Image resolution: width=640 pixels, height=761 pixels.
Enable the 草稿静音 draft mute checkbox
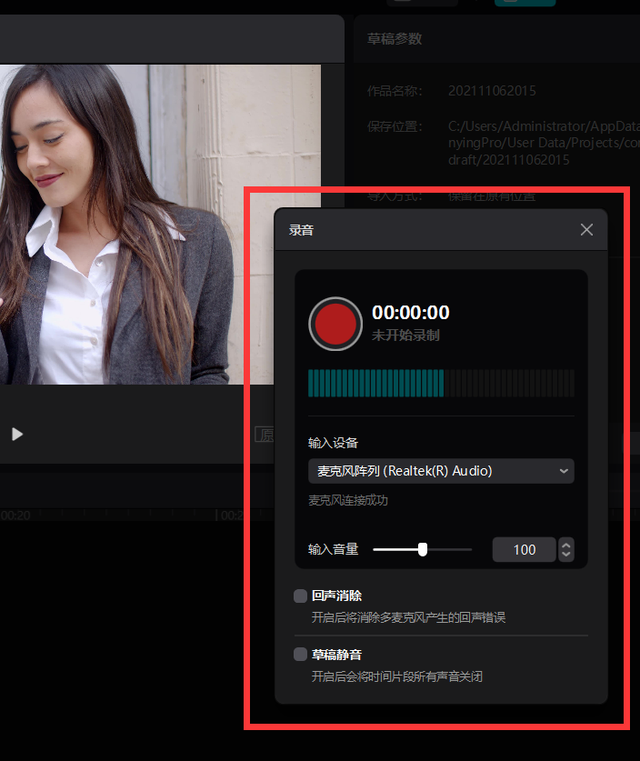tap(300, 654)
